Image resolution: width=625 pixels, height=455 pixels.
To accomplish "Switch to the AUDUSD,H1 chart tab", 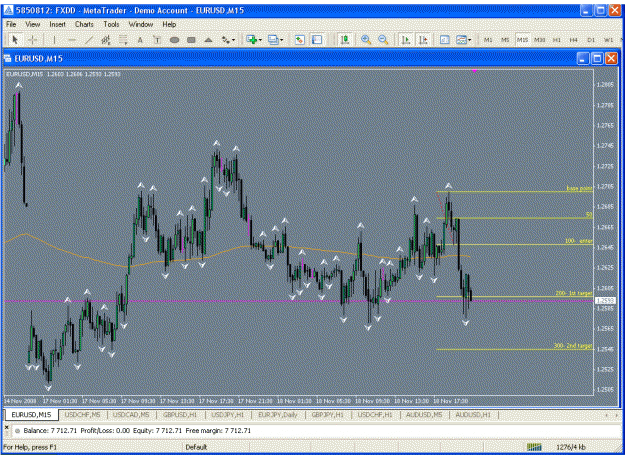I will (473, 415).
